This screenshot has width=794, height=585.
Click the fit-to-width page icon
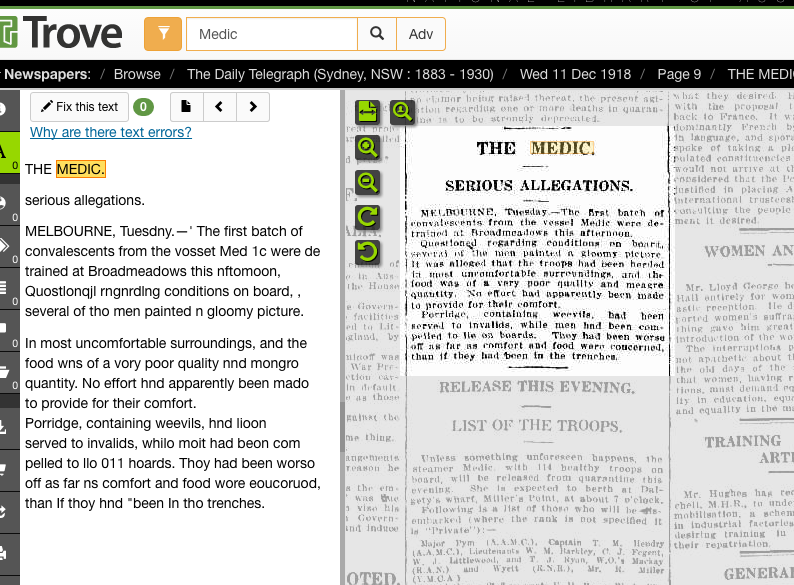click(x=368, y=111)
